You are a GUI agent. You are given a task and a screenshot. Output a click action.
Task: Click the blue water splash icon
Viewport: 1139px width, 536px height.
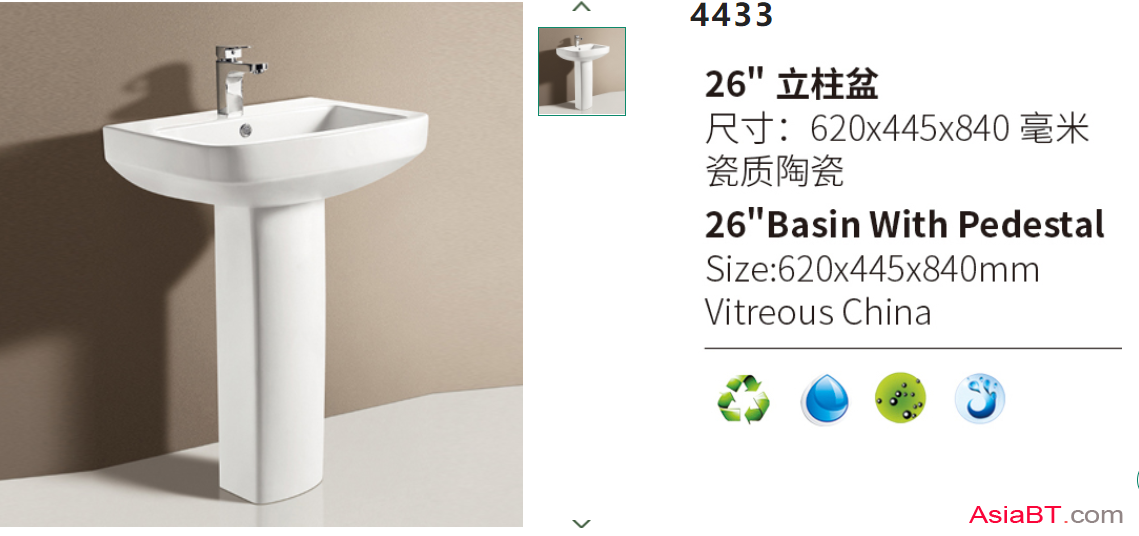pyautogui.click(x=980, y=399)
